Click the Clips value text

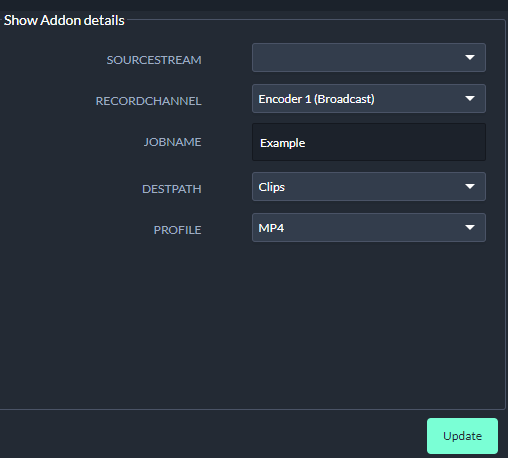(x=272, y=187)
